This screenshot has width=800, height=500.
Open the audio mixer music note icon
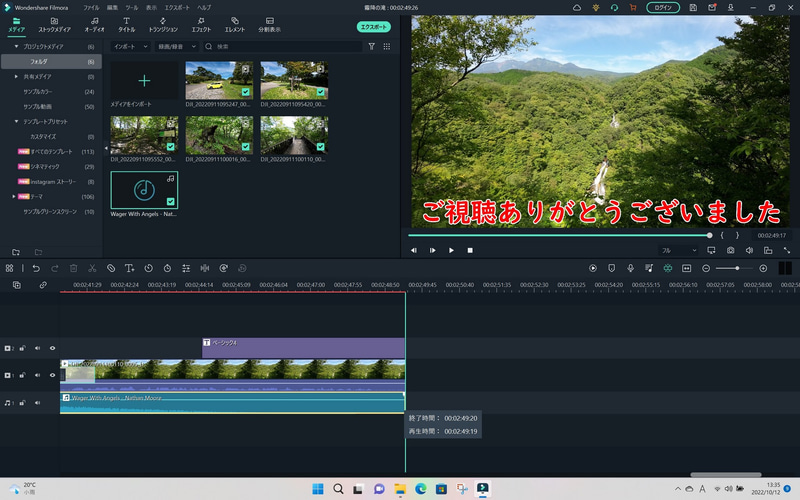(x=649, y=268)
